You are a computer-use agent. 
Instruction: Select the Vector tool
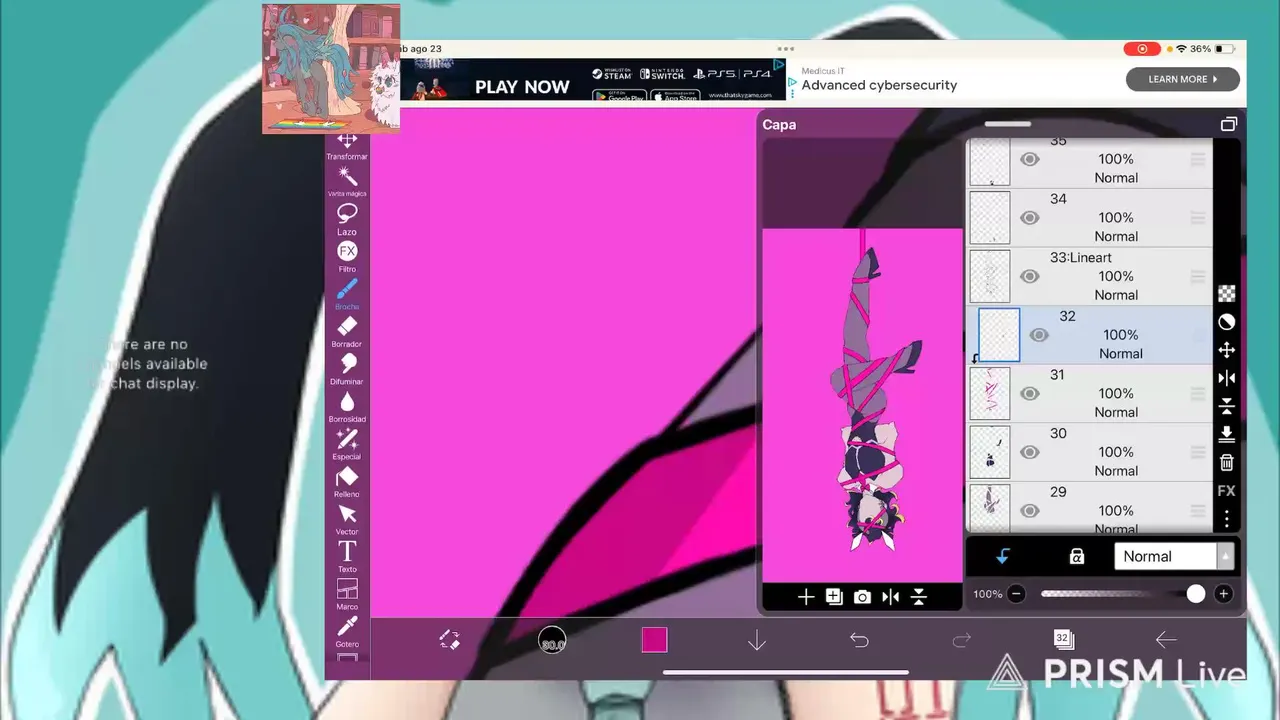(347, 519)
